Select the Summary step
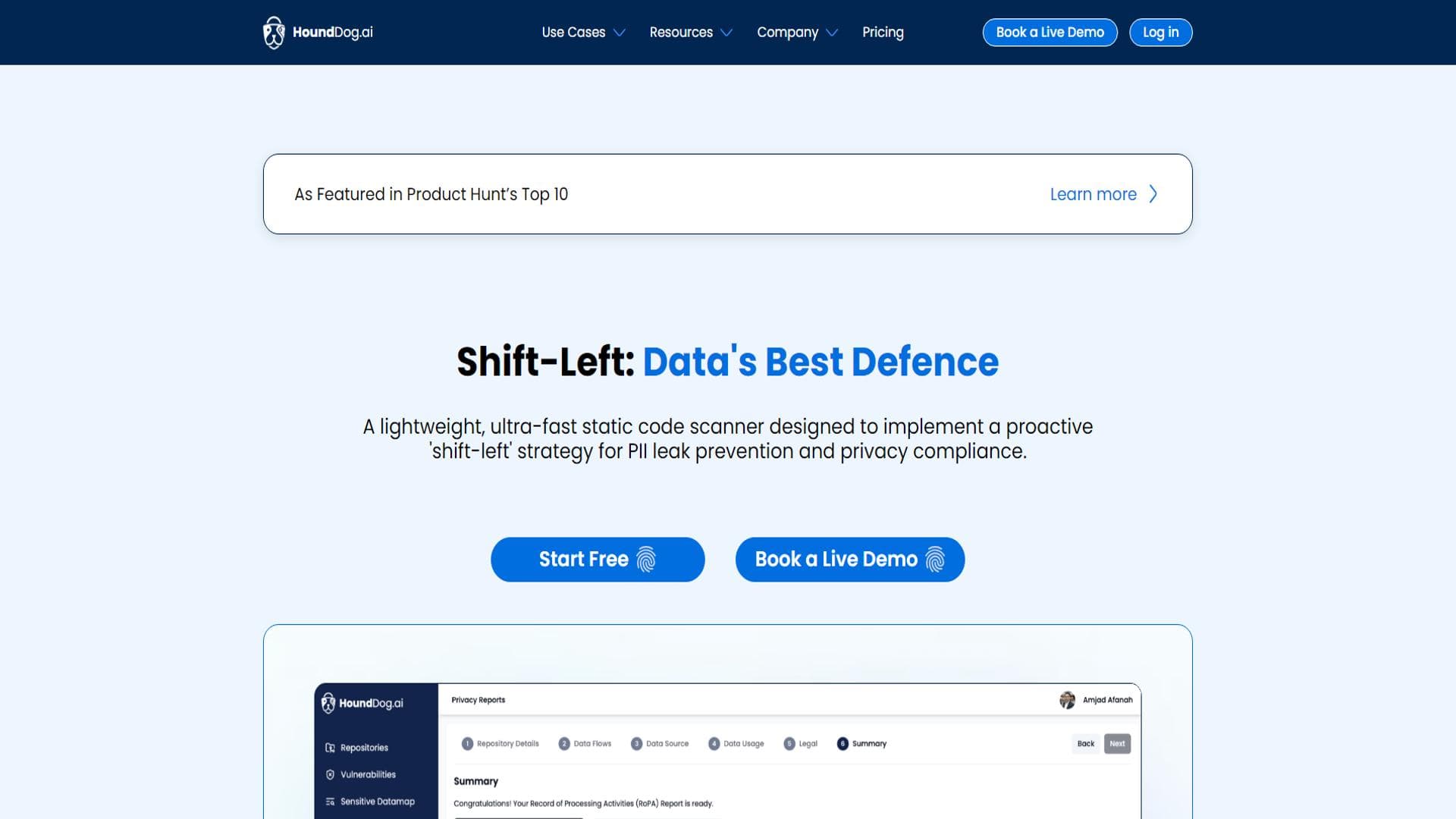Viewport: 1456px width, 819px height. 861,744
